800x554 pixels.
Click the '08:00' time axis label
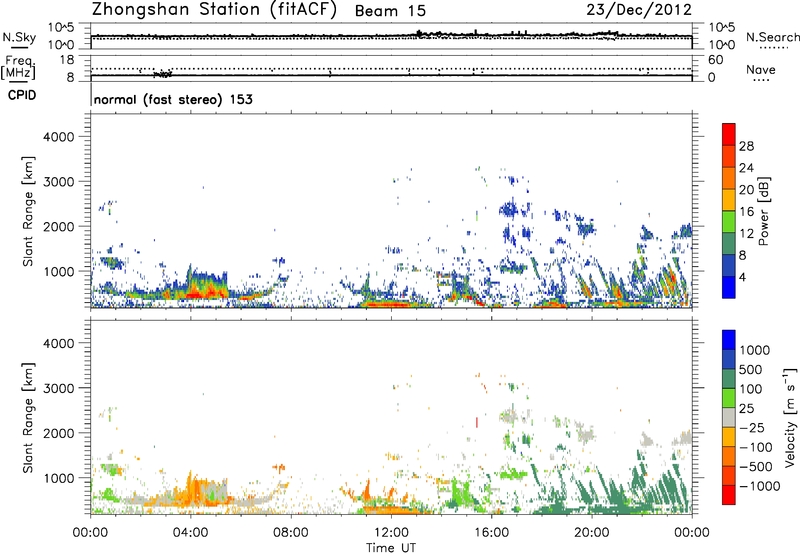pyautogui.click(x=291, y=533)
